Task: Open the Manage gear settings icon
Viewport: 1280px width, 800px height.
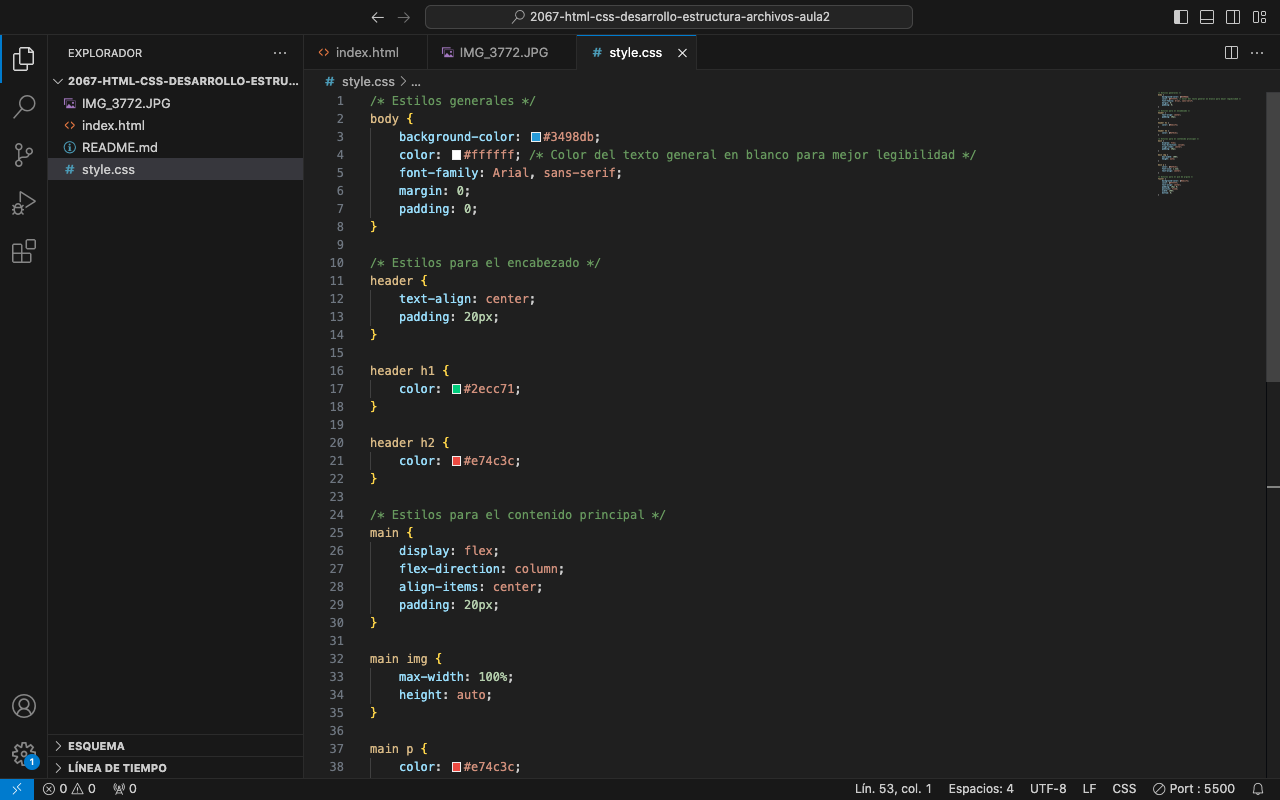Action: click(x=24, y=754)
